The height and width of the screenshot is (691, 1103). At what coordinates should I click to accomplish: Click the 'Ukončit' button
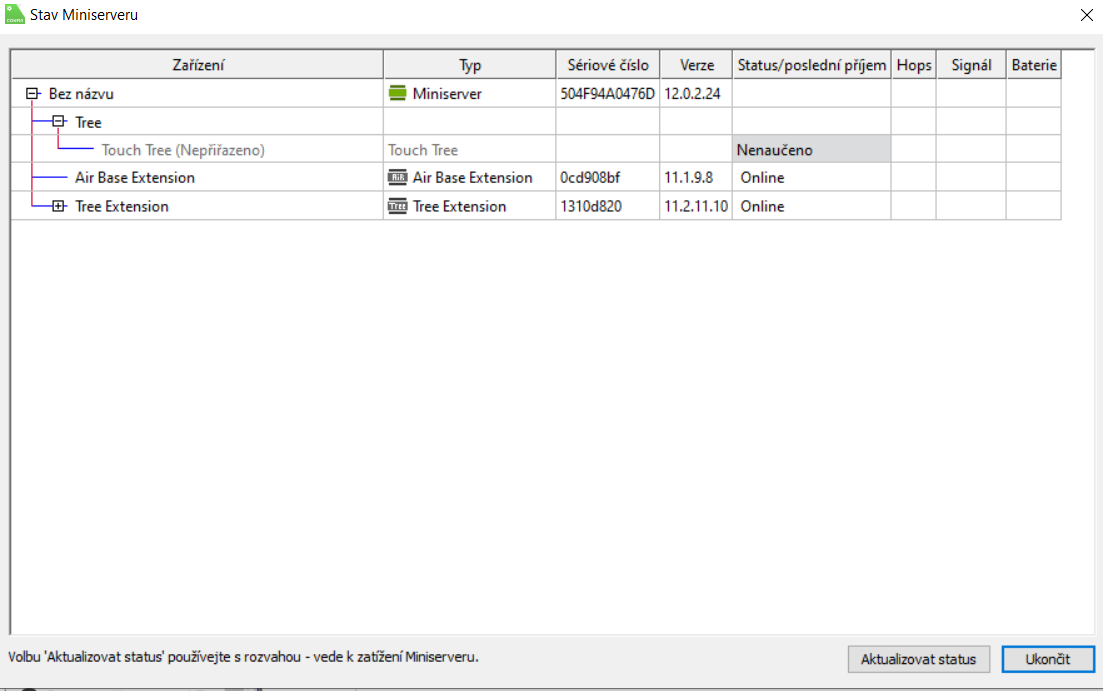[x=1047, y=659]
